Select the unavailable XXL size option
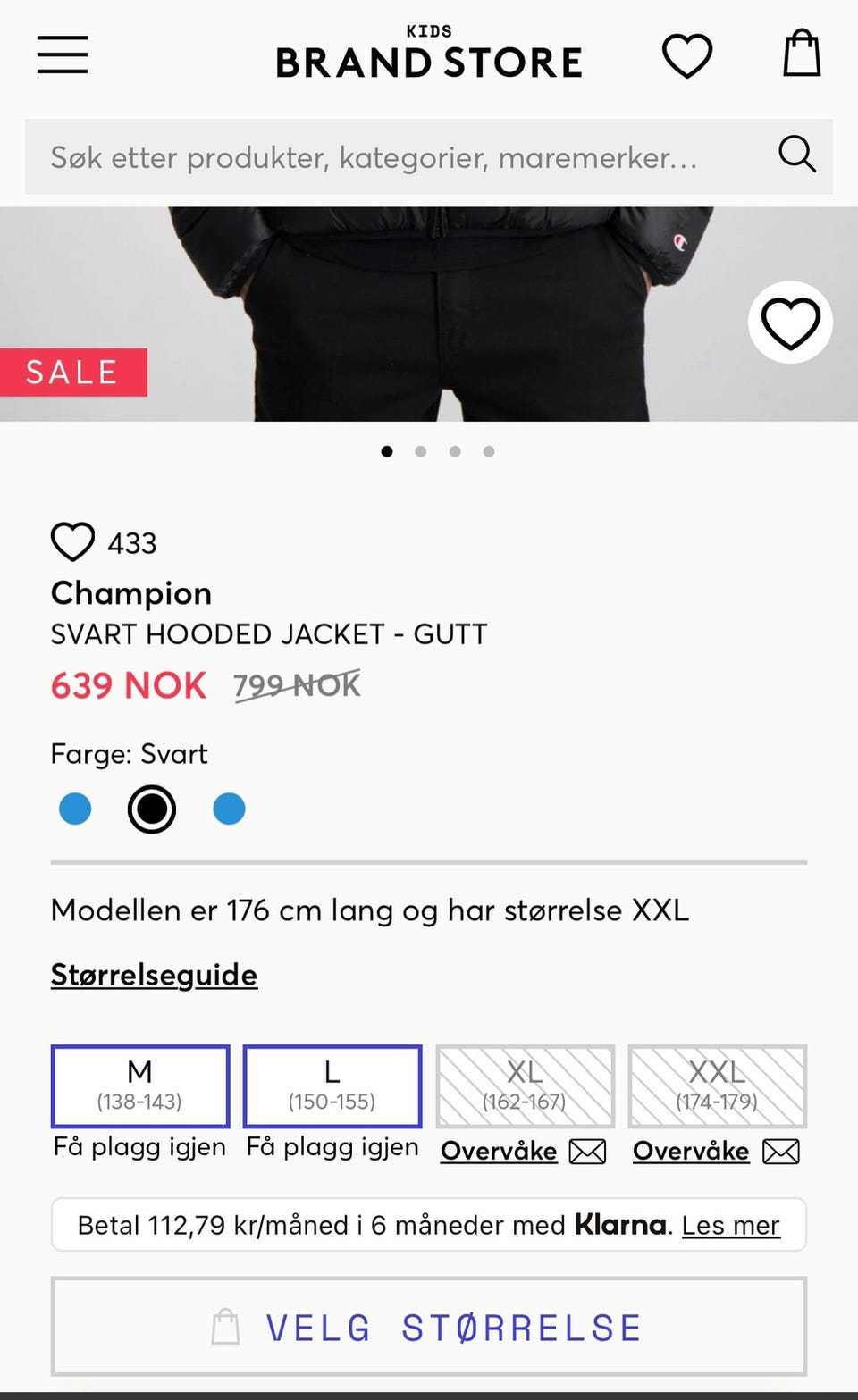This screenshot has height=1400, width=858. point(717,1086)
